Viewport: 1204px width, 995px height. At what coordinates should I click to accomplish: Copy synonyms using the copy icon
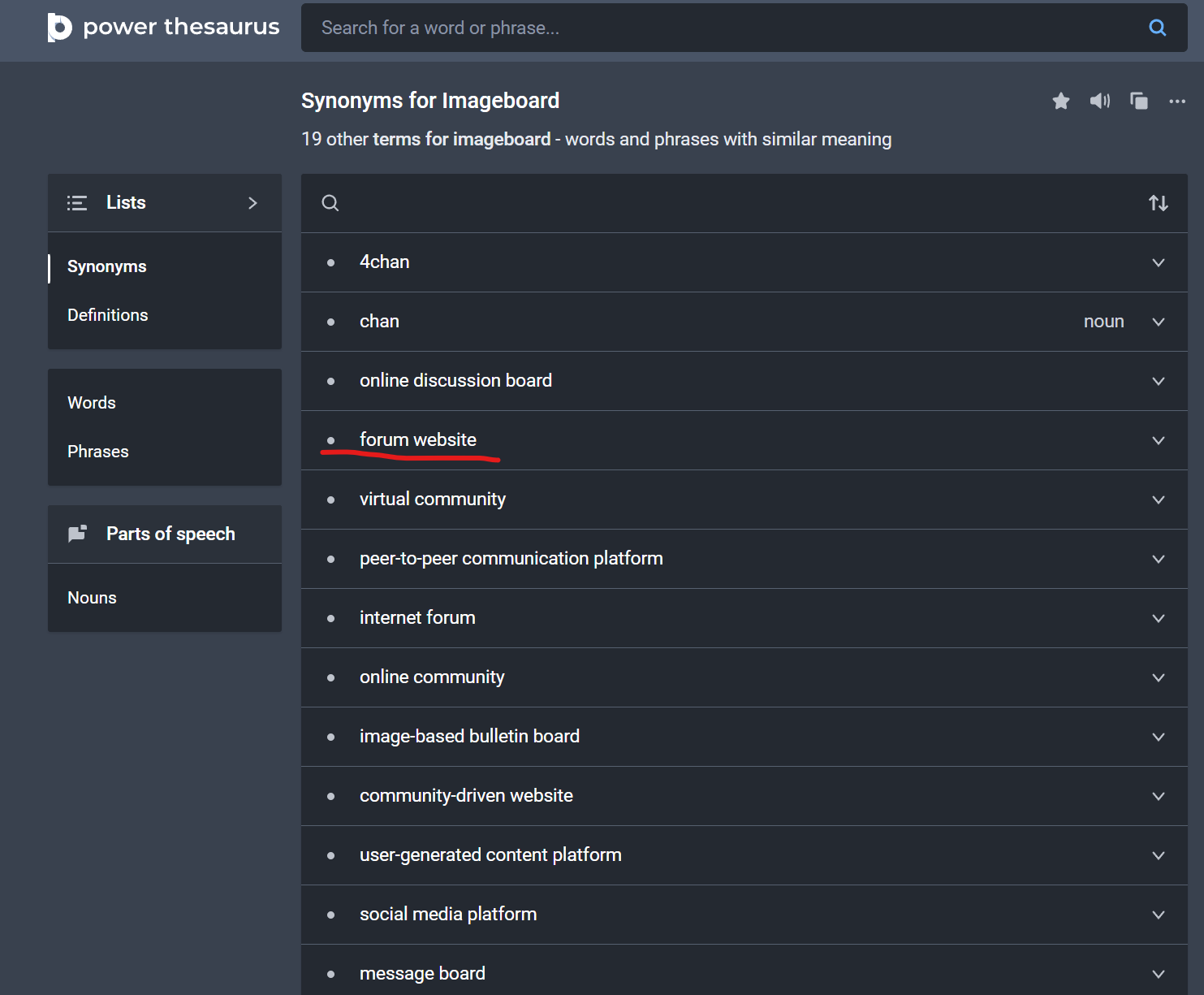click(1138, 101)
